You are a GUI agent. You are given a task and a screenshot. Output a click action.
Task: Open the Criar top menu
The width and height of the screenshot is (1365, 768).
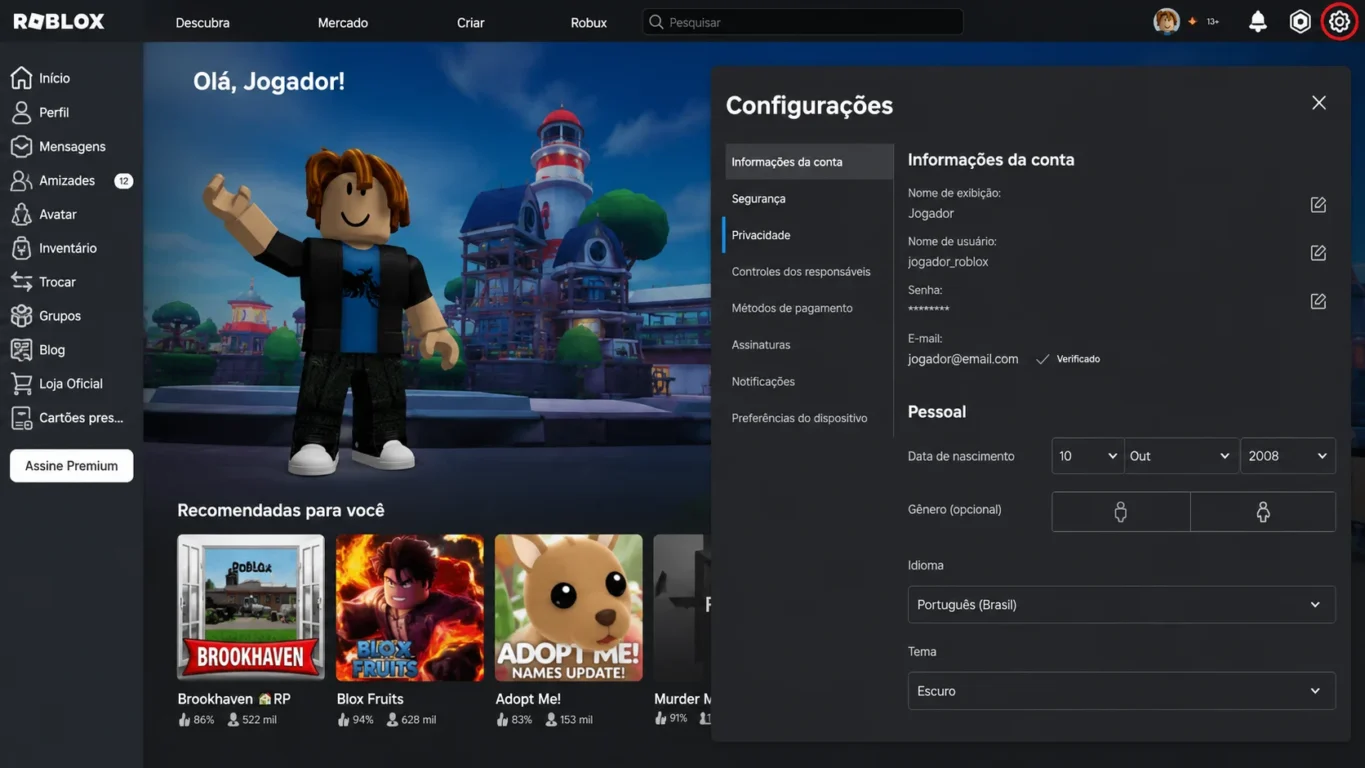click(471, 22)
